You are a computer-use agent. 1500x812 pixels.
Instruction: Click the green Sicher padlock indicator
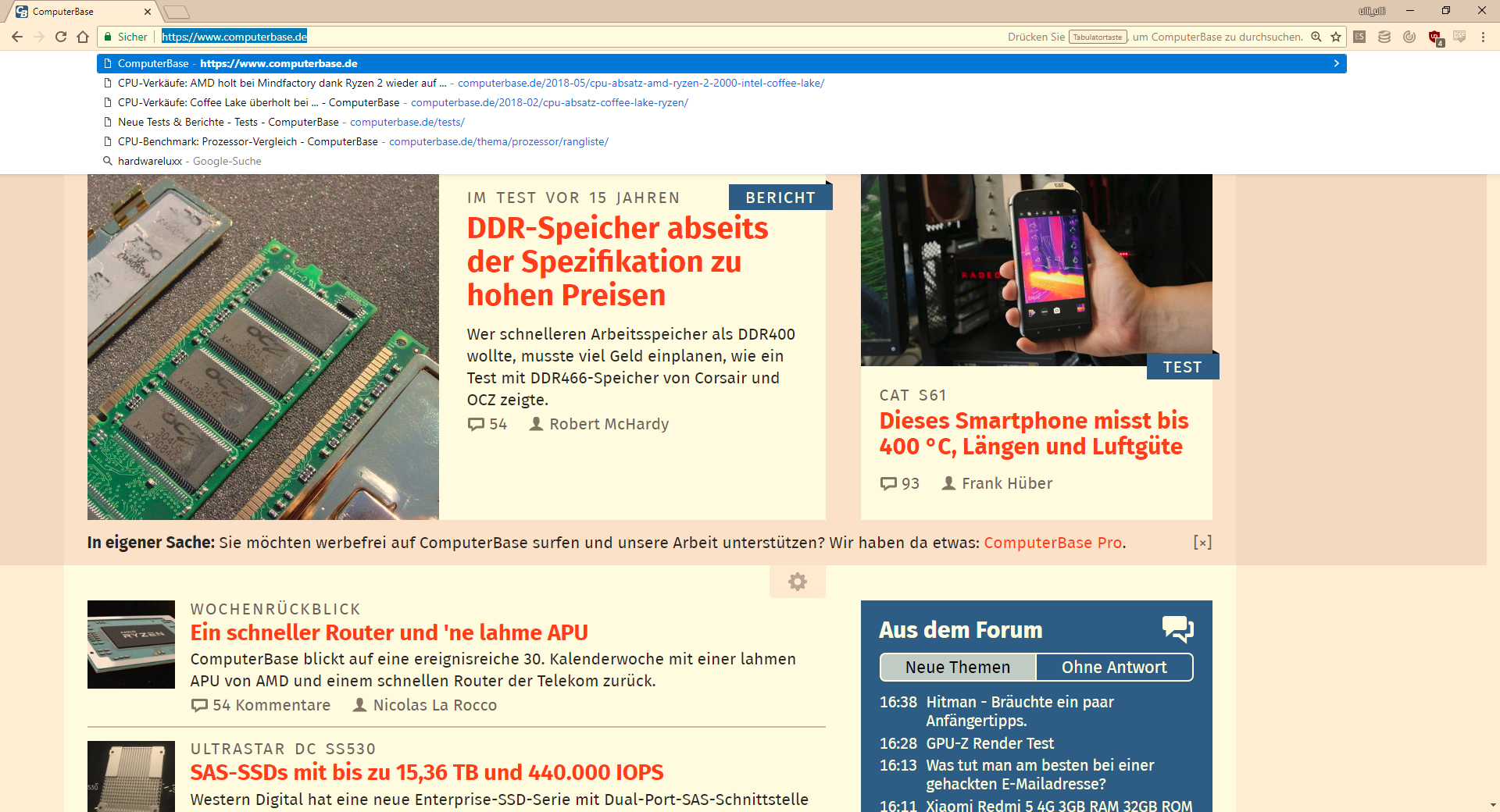point(125,37)
